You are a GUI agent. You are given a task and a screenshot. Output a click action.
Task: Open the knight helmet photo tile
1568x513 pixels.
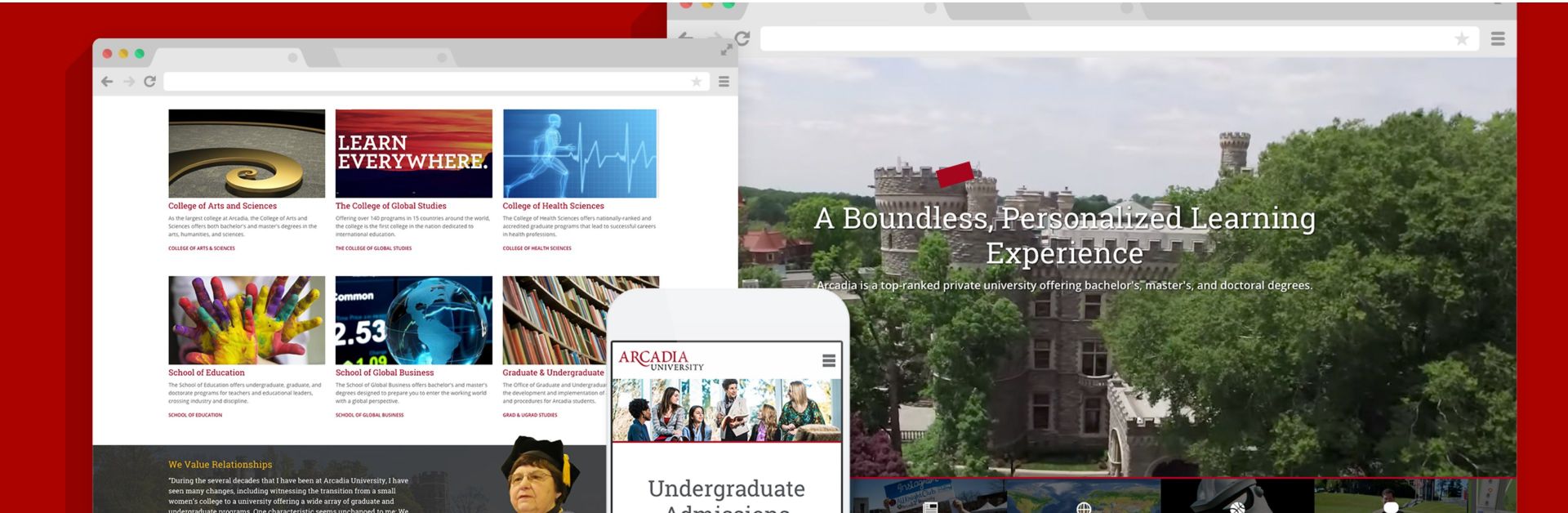point(1237,496)
